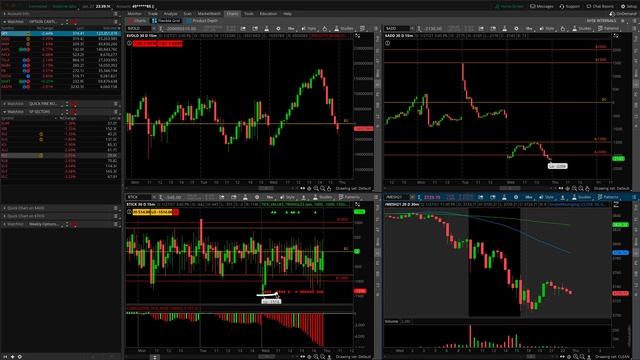Open Studies on the $ADD chart

[x=582, y=29]
